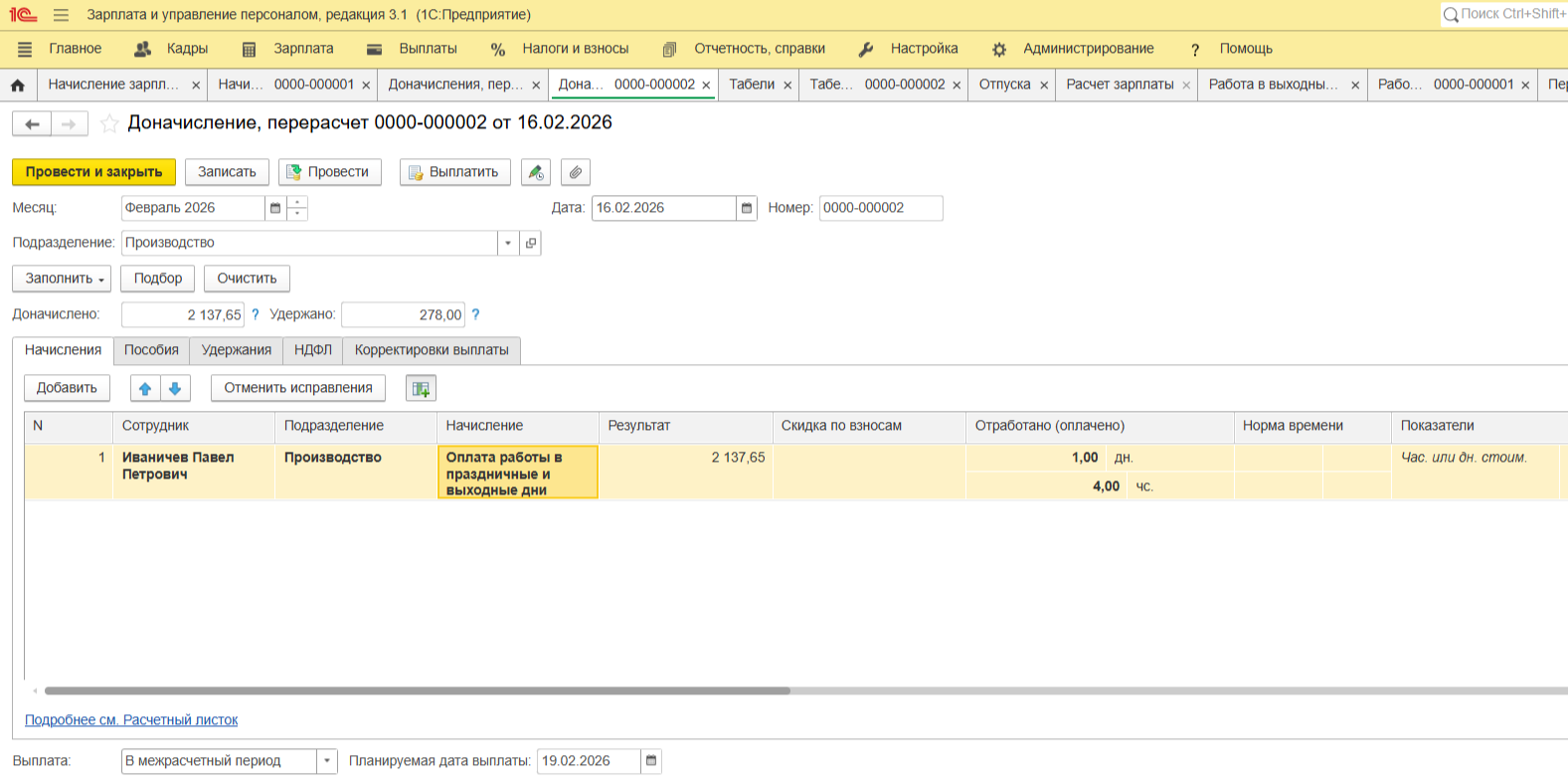Close the Табели tab
Screen dimensions: 1568x784
(787, 86)
